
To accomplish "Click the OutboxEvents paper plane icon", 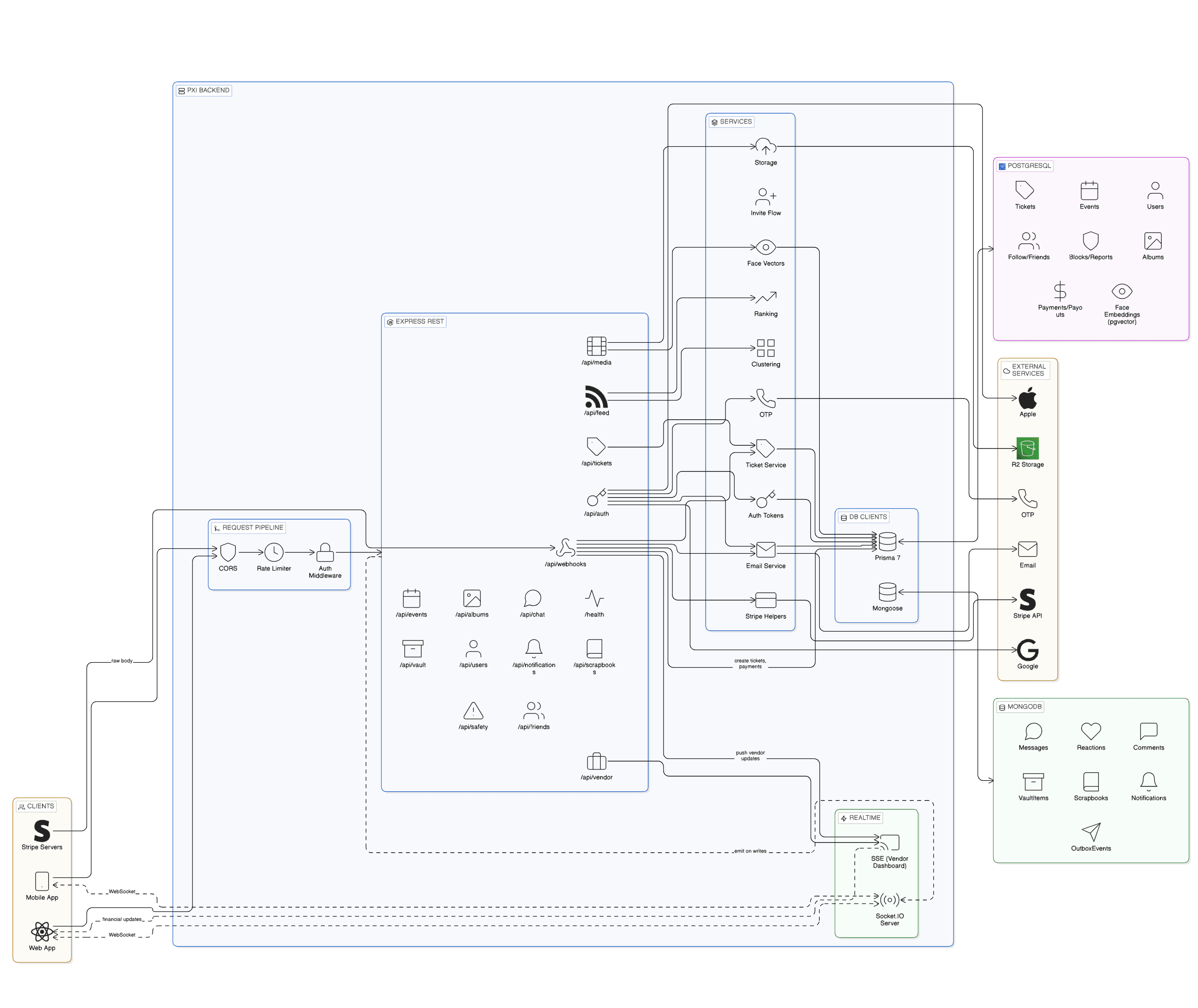I will point(1090,832).
